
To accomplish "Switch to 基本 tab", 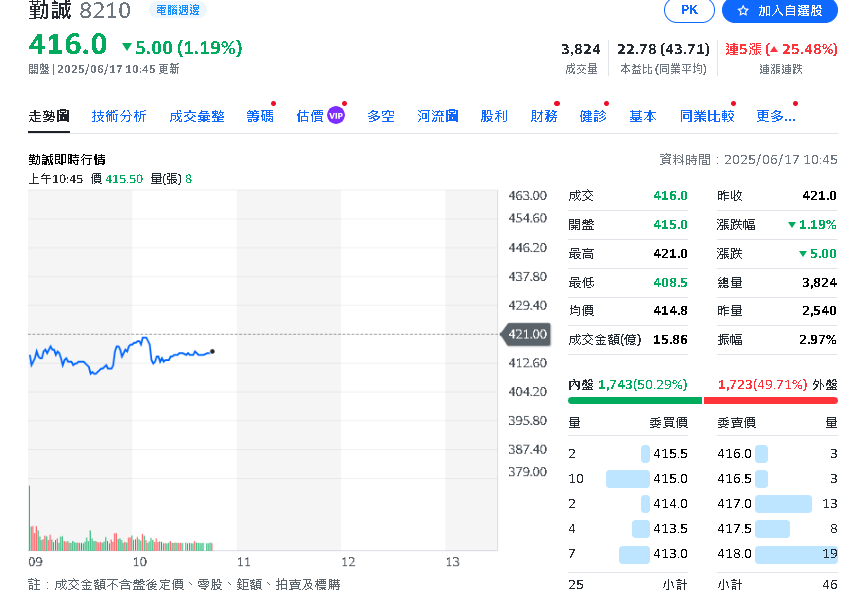I will 643,116.
